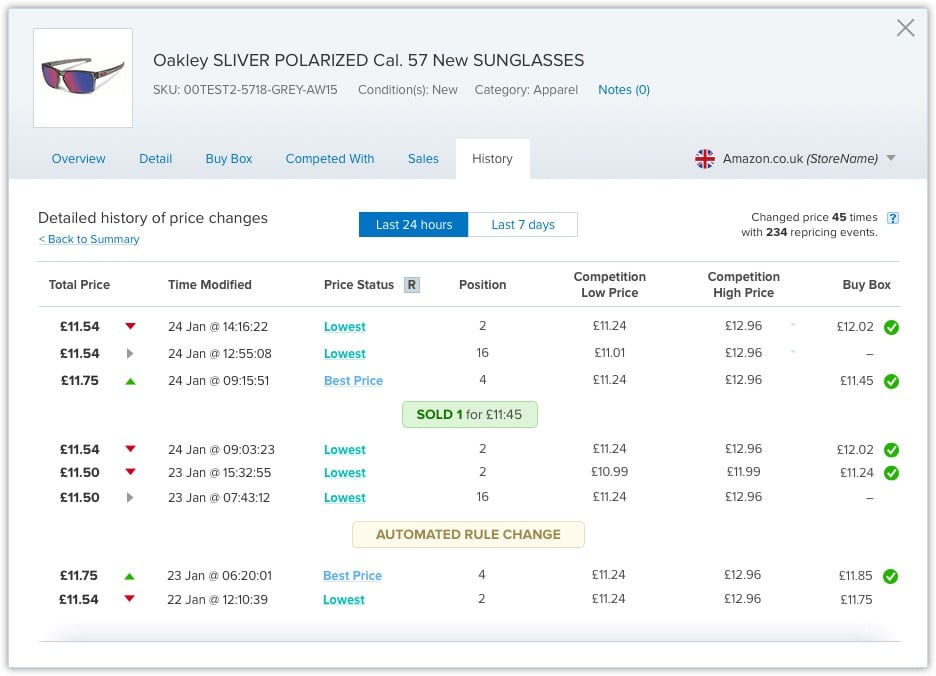Viewport: 936px width, 676px height.
Task: Click the green Buy Box checkmark on top row
Action: [x=892, y=327]
